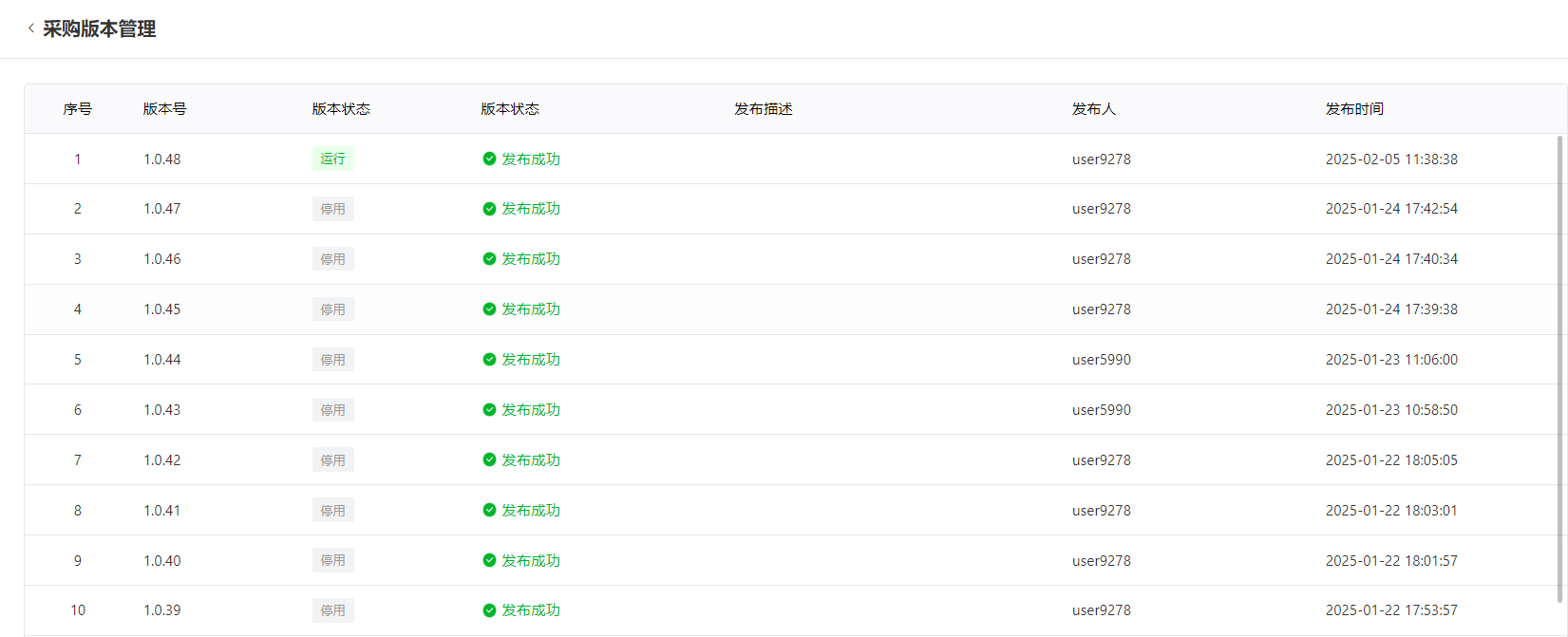Click the 停用 status tag for version 1.0.44
Screen dimensions: 1568x637
[x=332, y=360]
